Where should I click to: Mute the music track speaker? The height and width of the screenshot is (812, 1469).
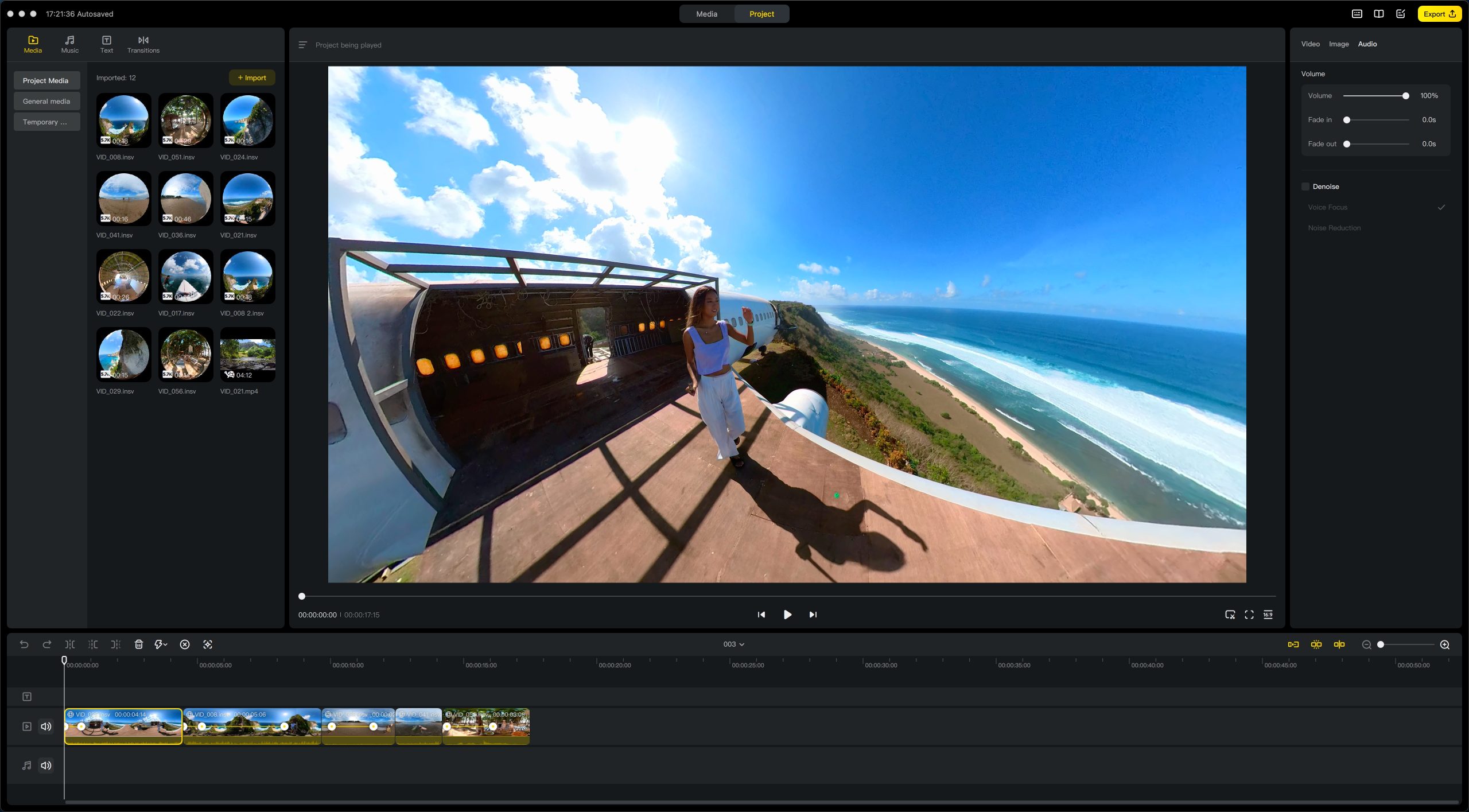46,766
